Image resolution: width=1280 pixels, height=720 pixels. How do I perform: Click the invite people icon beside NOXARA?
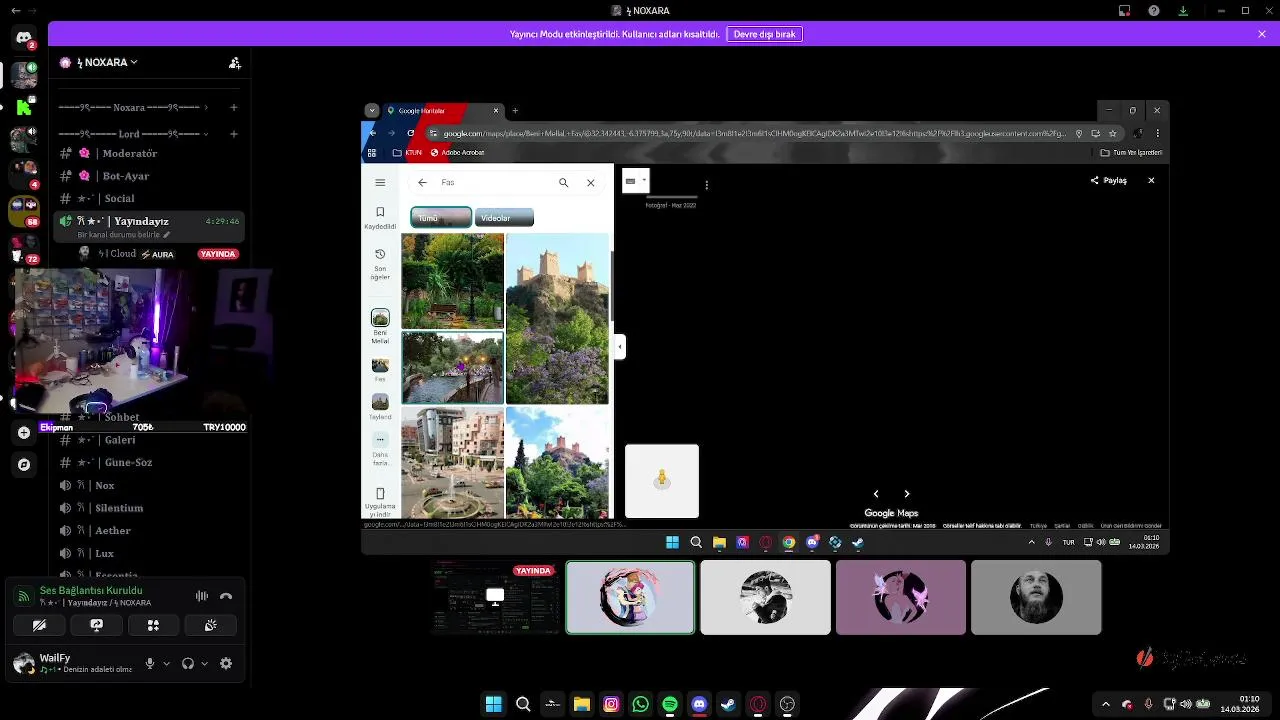click(234, 62)
